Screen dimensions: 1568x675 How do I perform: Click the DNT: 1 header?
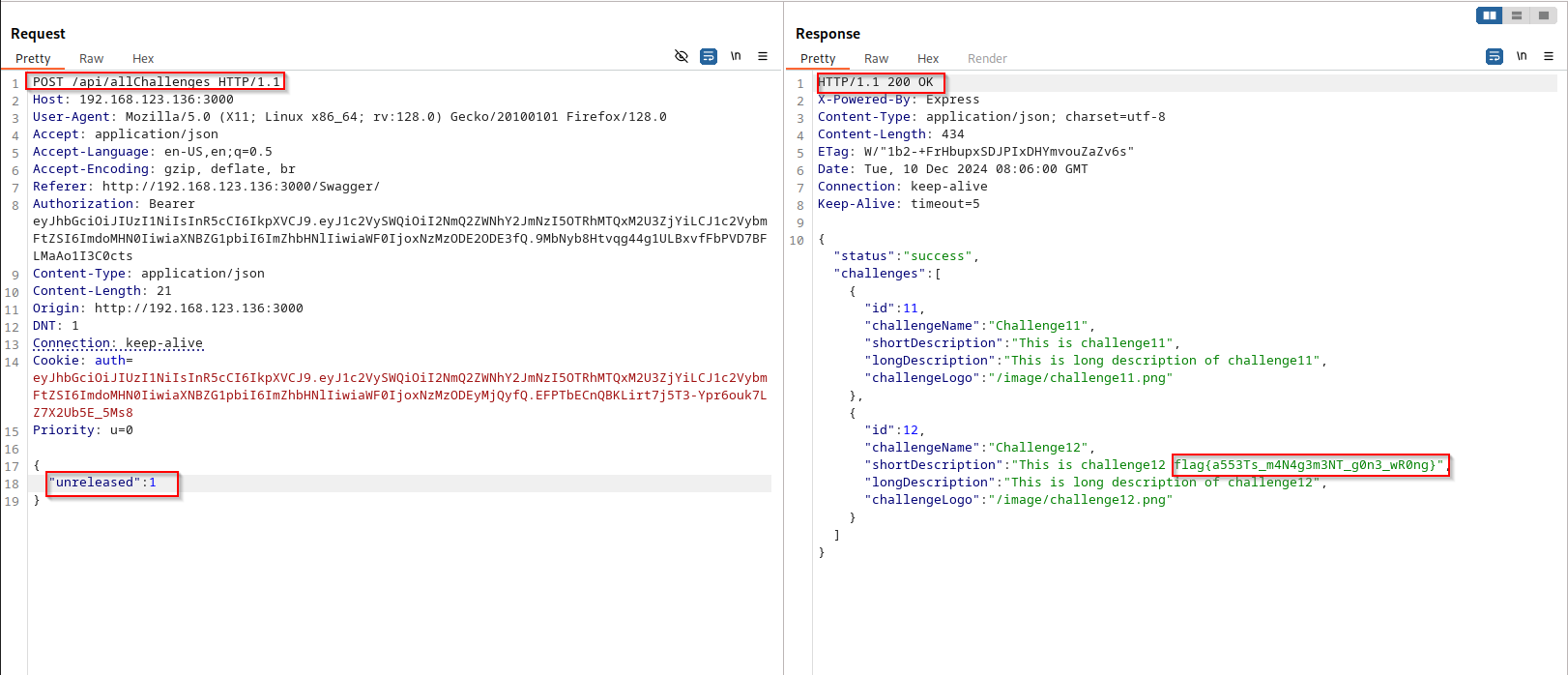click(x=56, y=326)
